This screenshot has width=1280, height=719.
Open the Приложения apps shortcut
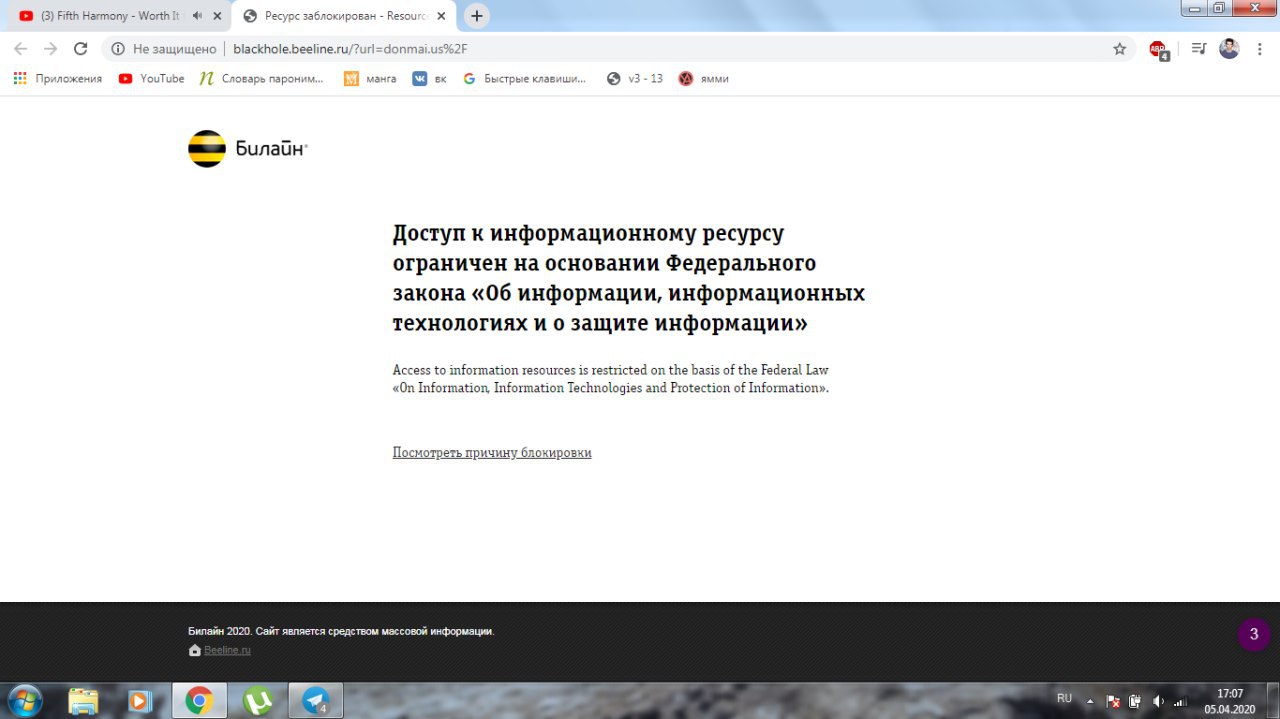[x=58, y=78]
